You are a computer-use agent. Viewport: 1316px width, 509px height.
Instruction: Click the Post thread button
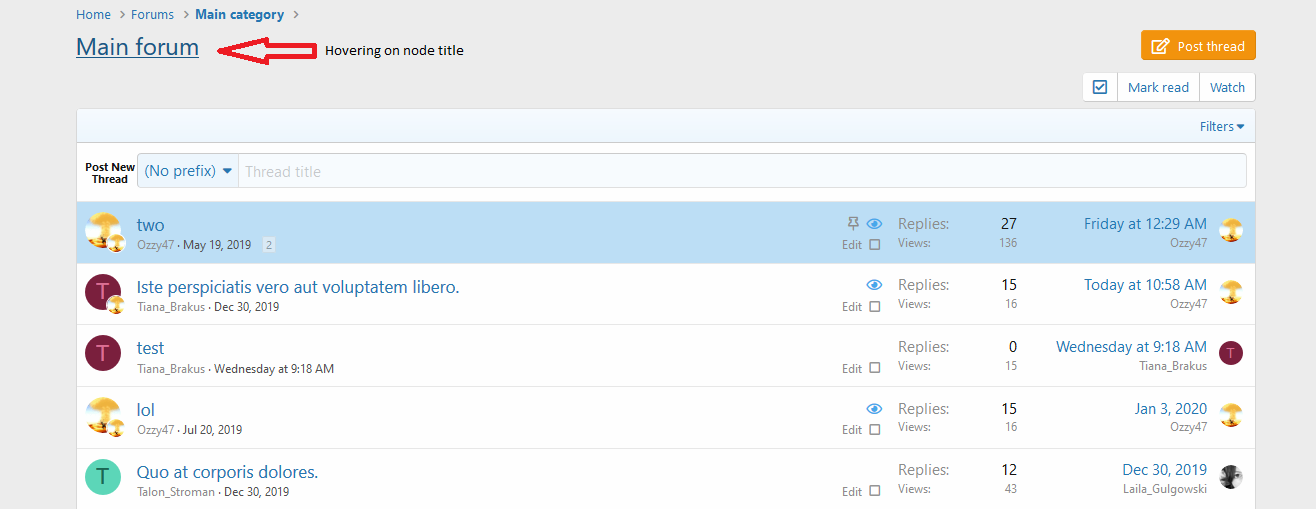click(x=1198, y=46)
